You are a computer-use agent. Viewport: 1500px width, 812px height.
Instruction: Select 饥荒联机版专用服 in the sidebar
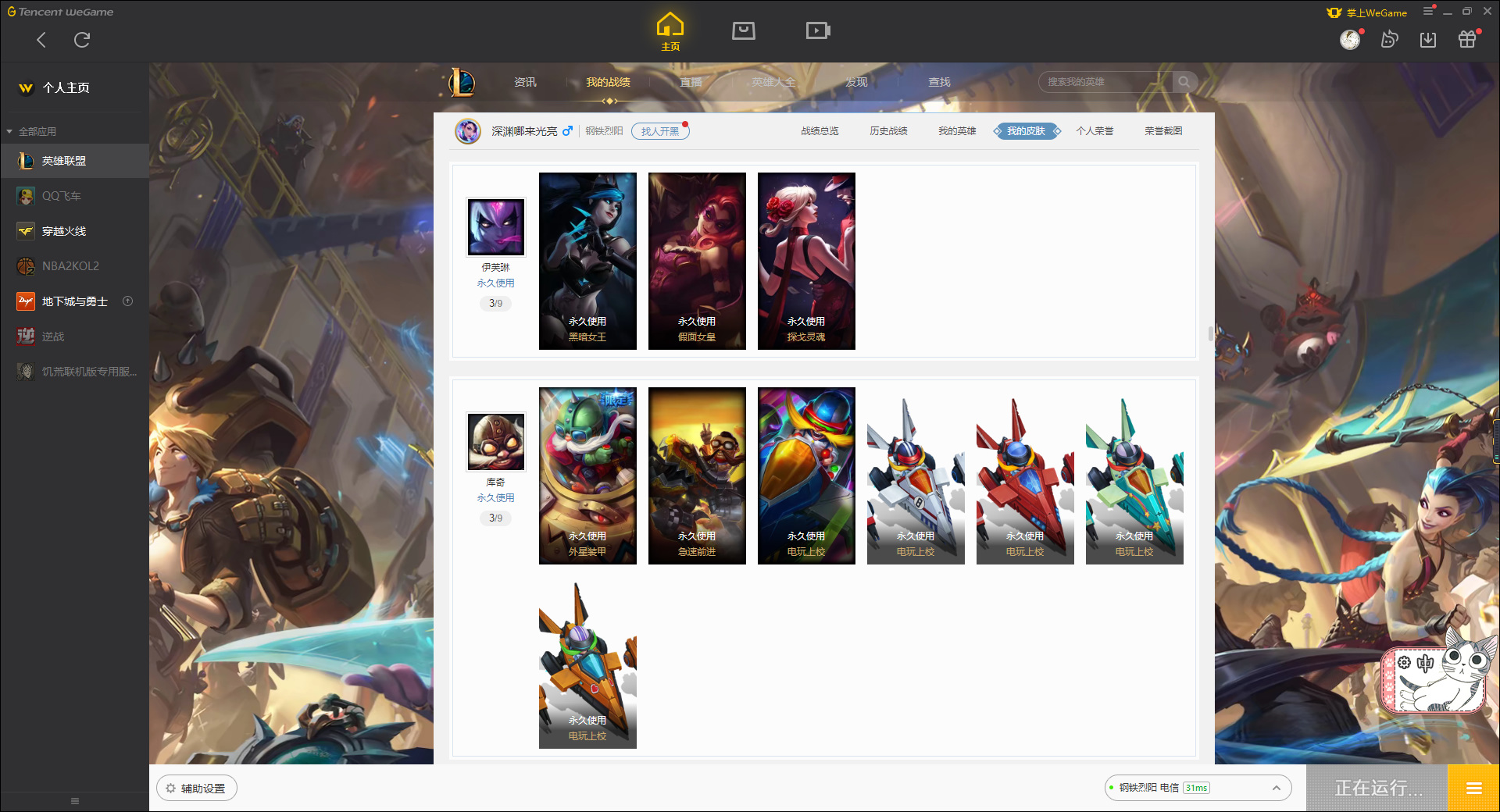click(74, 372)
